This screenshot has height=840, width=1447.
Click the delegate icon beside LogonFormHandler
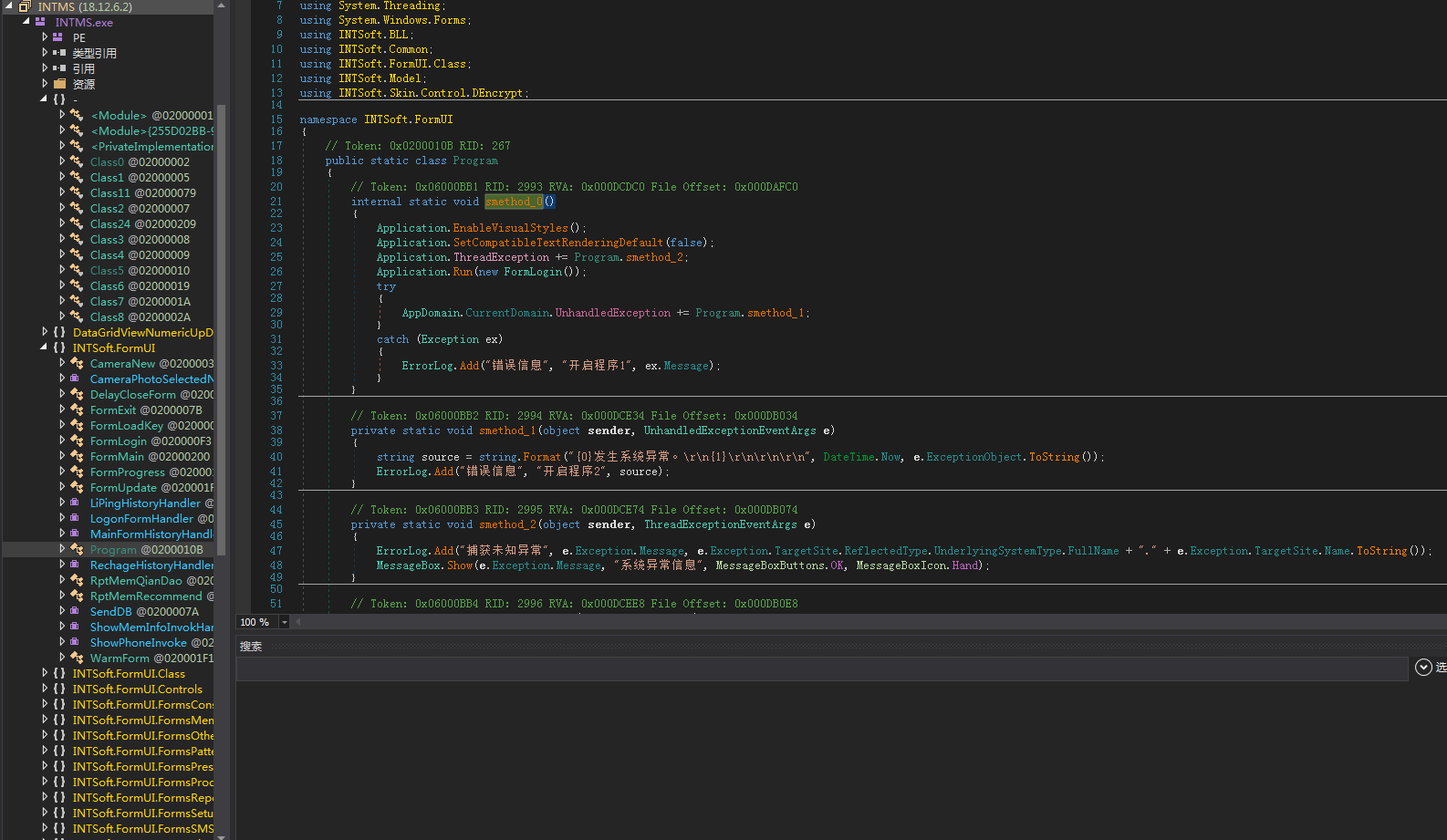point(77,518)
